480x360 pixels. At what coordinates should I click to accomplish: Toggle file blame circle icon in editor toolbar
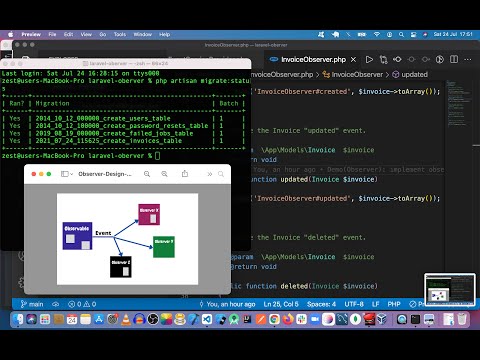point(440,60)
